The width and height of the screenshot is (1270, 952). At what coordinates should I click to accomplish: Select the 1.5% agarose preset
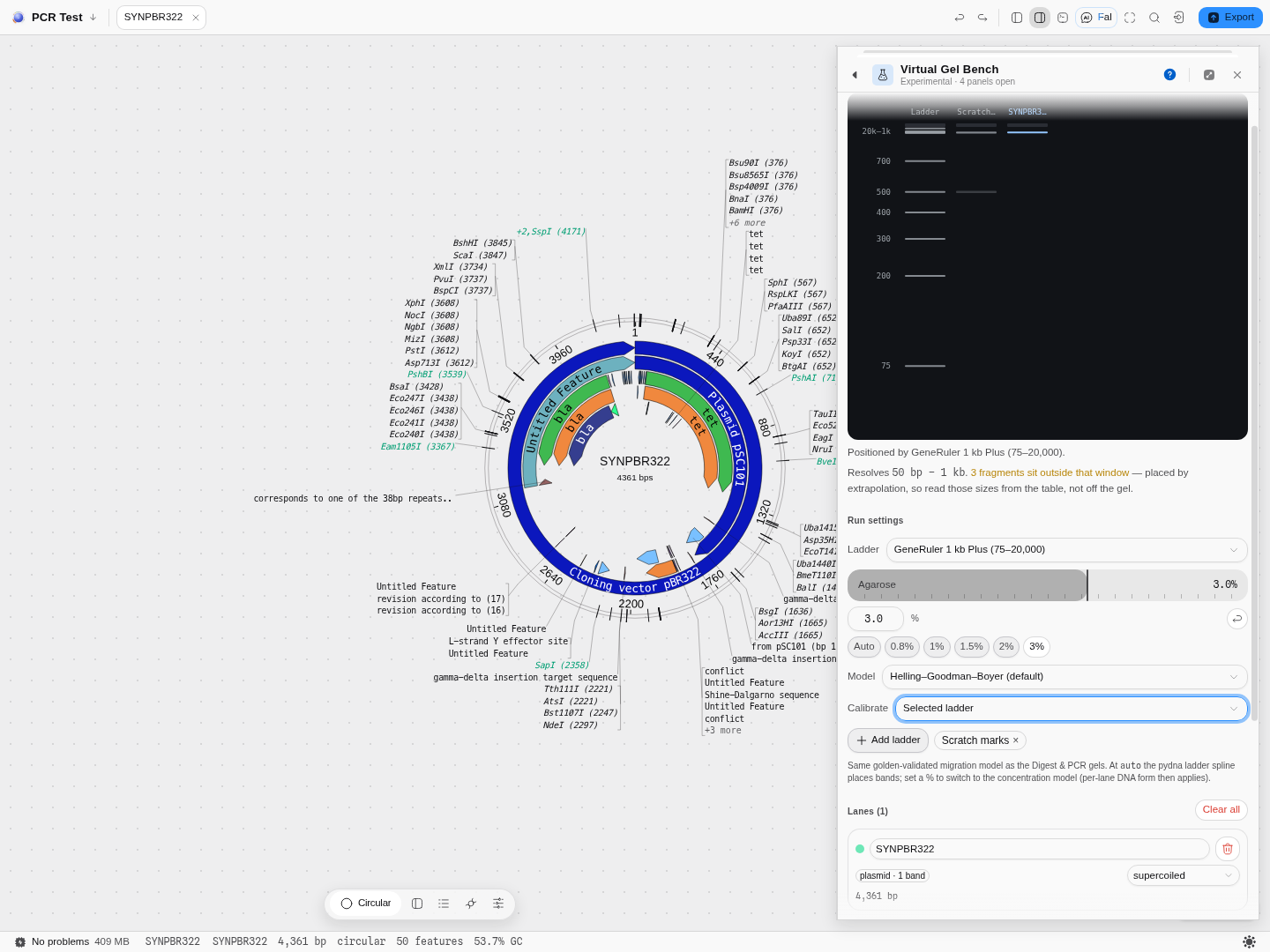pyautogui.click(x=971, y=647)
